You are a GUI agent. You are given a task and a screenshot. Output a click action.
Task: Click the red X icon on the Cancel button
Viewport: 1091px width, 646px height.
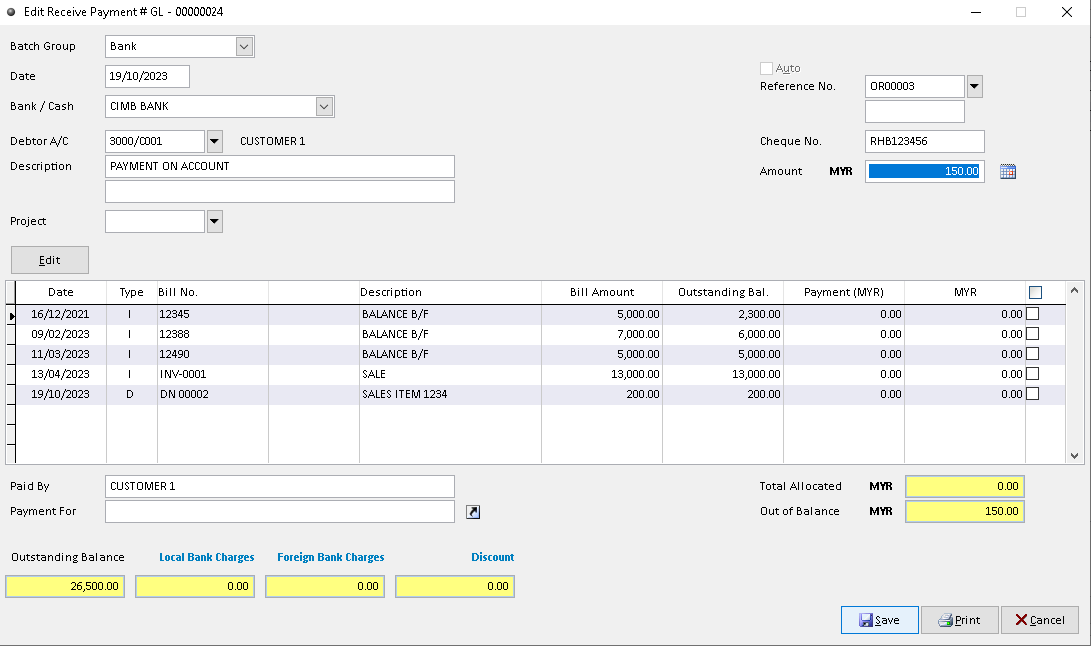1019,620
